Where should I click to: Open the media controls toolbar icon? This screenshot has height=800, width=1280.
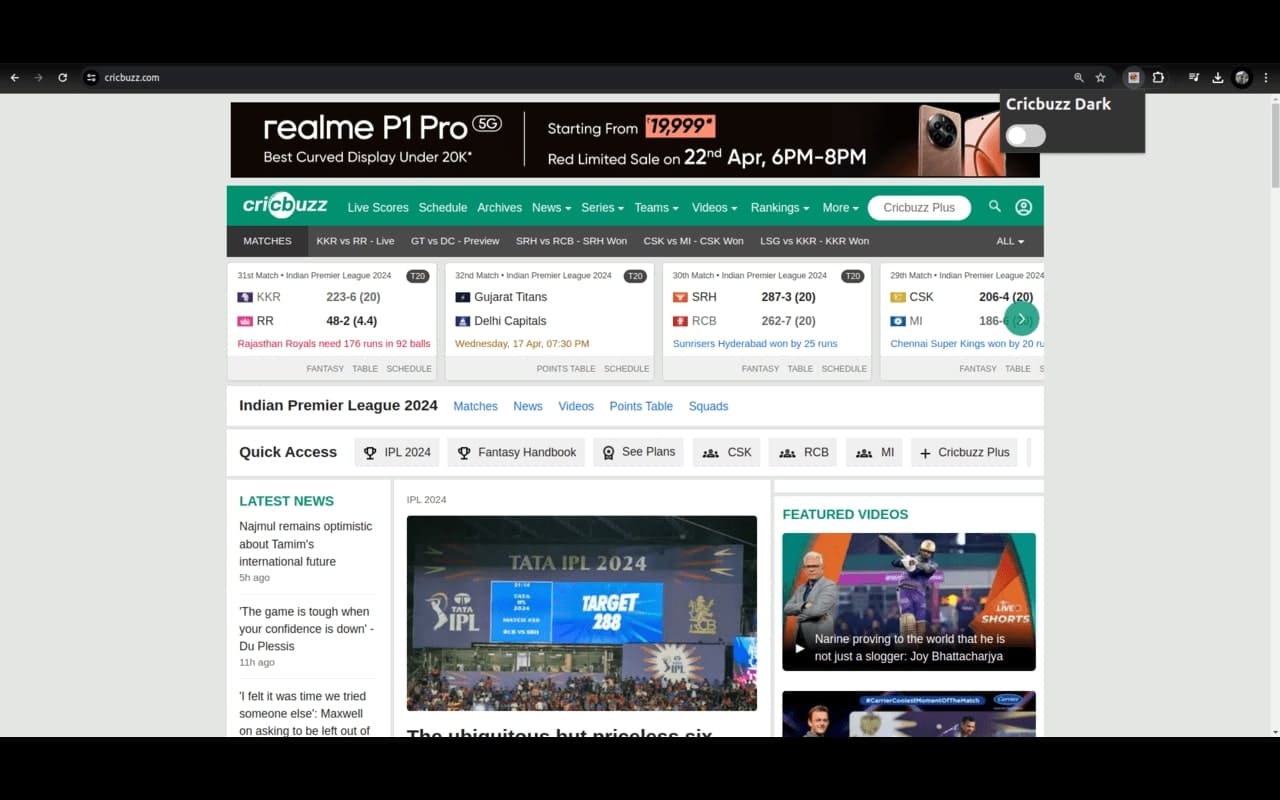[1193, 78]
